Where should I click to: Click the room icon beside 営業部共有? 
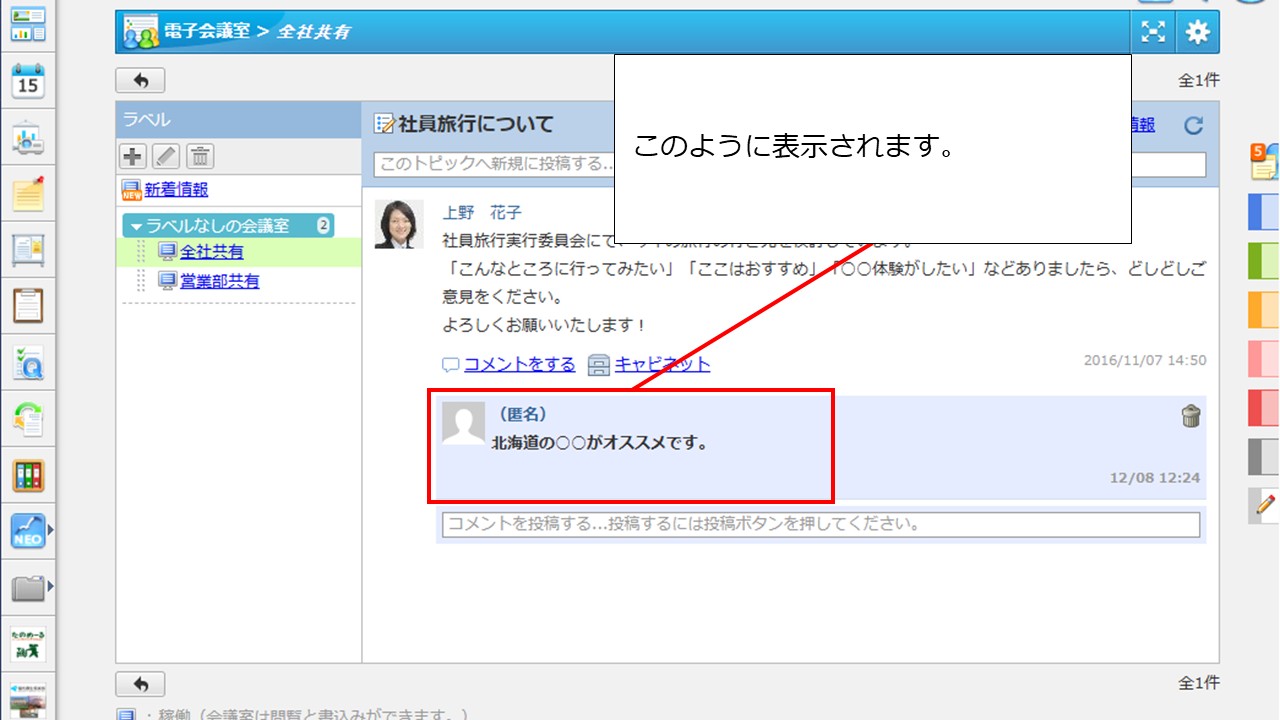[167, 281]
